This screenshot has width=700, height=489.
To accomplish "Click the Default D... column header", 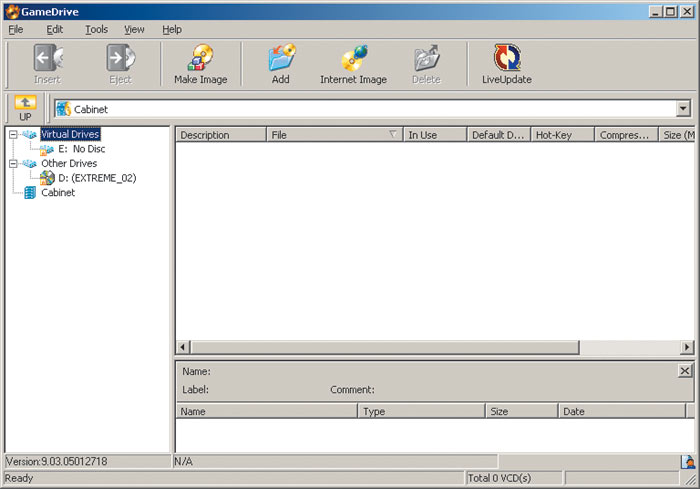I will 499,134.
